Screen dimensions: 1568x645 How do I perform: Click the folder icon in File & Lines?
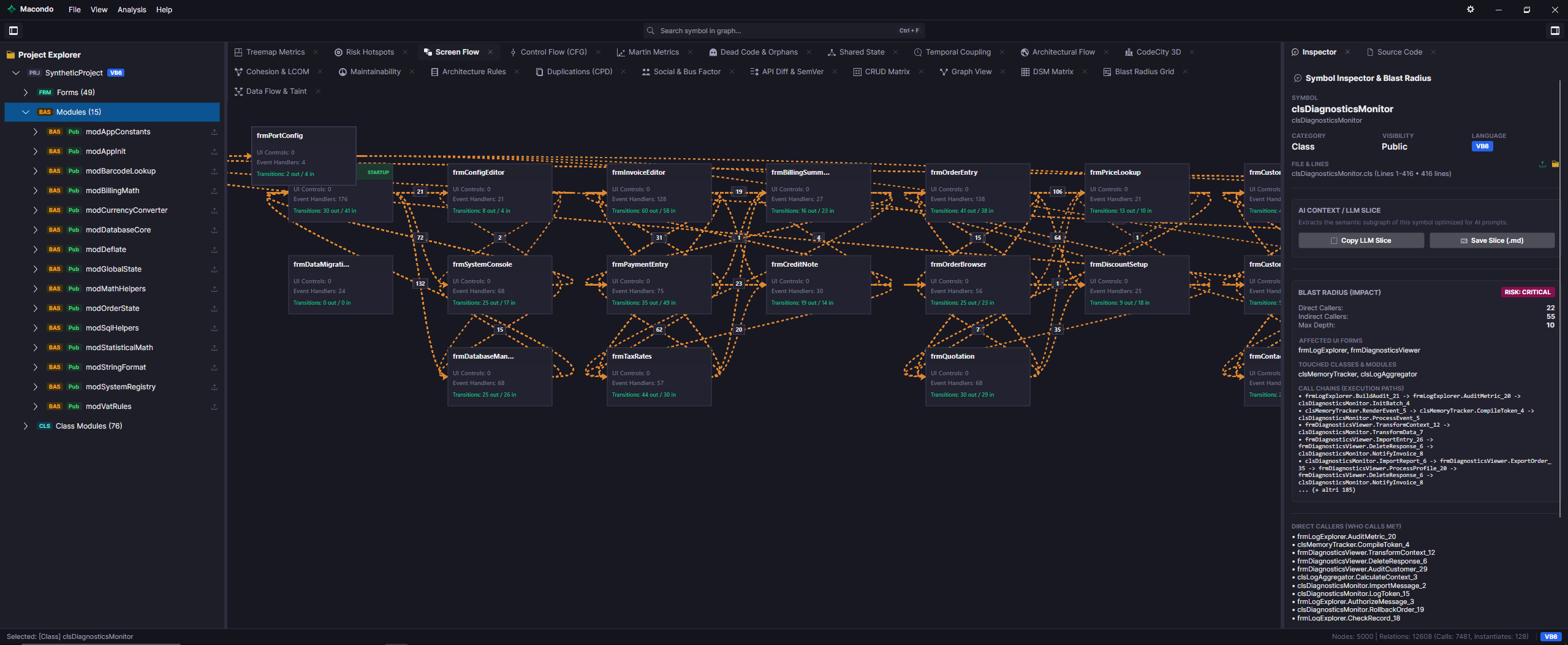click(1555, 164)
